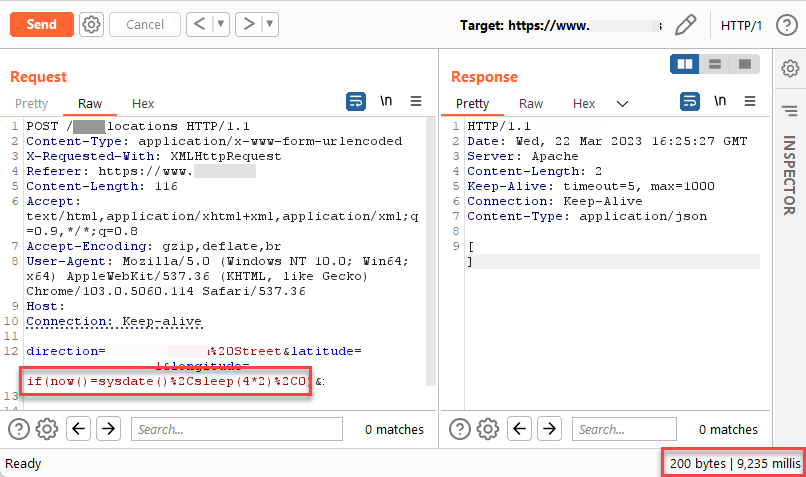Expand more Response tabs chevron
The height and width of the screenshot is (477, 806).
[622, 104]
